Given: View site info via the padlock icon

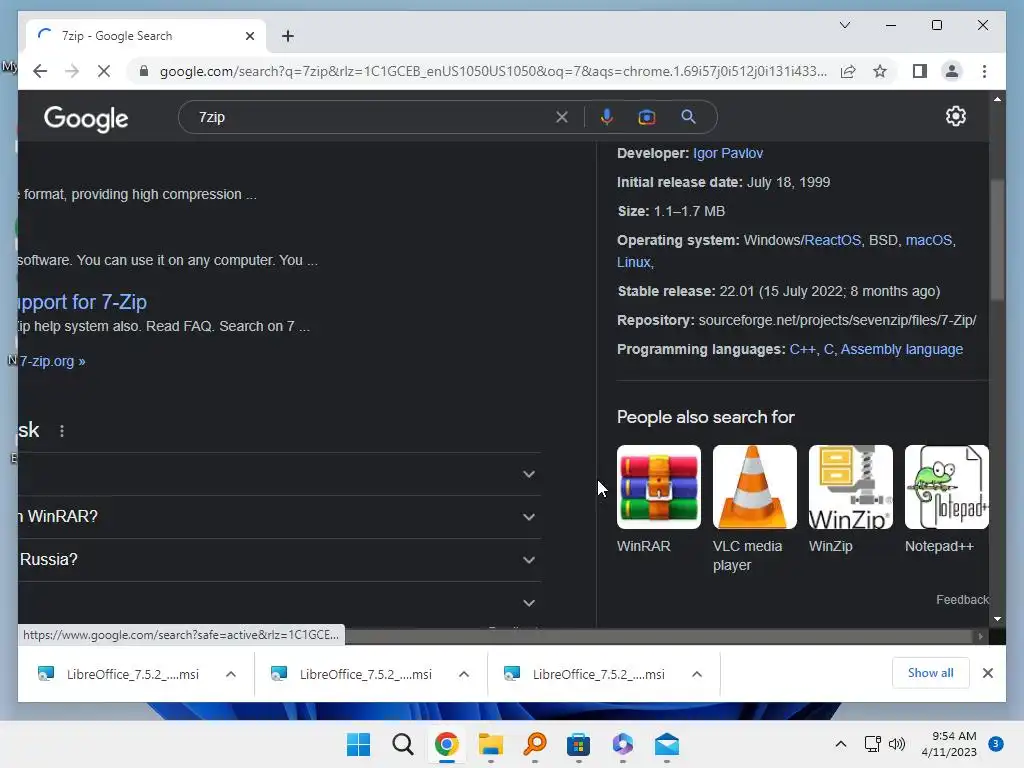Looking at the screenshot, I should 144,71.
